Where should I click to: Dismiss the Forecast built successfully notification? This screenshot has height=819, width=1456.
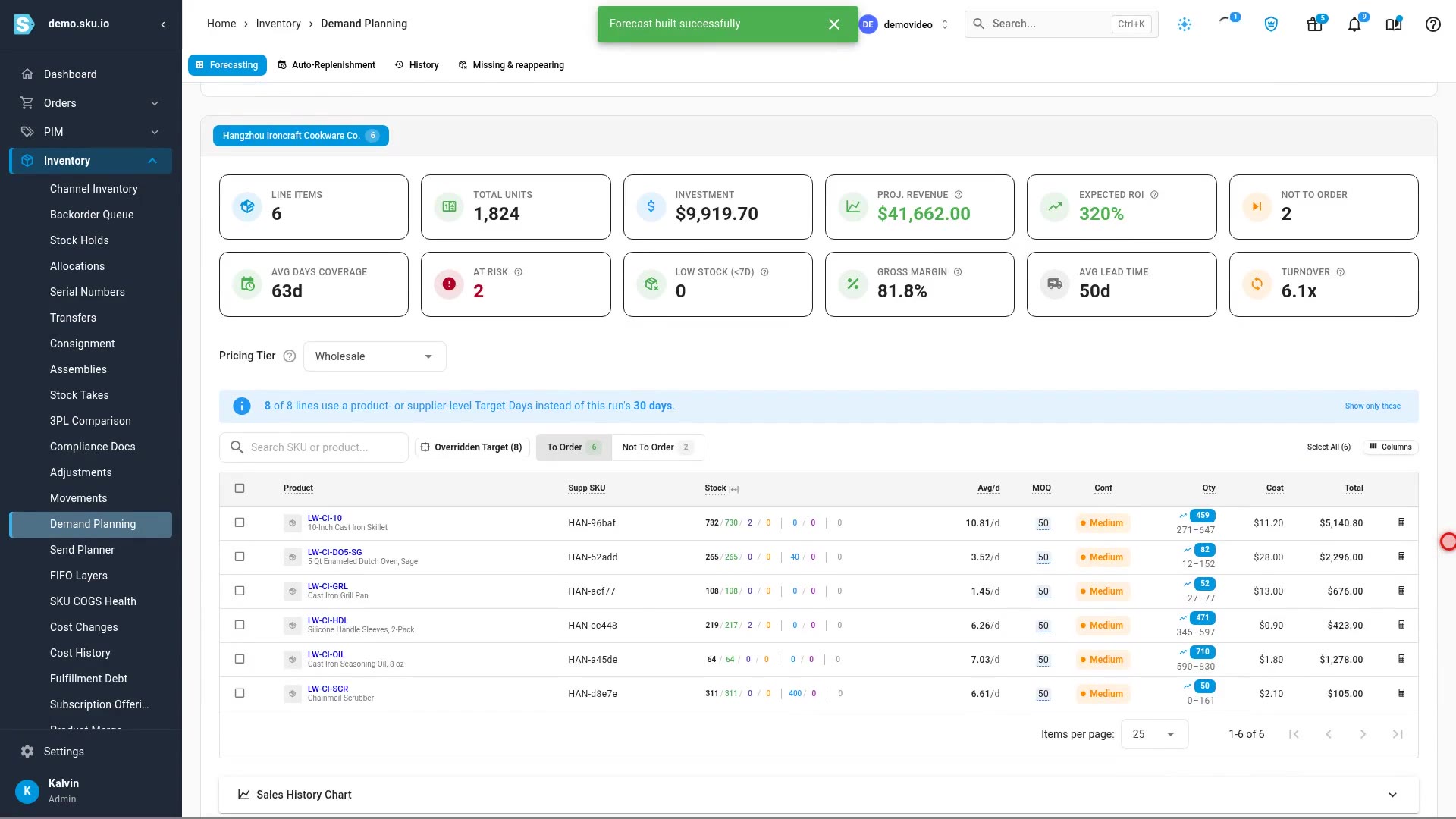point(834,24)
